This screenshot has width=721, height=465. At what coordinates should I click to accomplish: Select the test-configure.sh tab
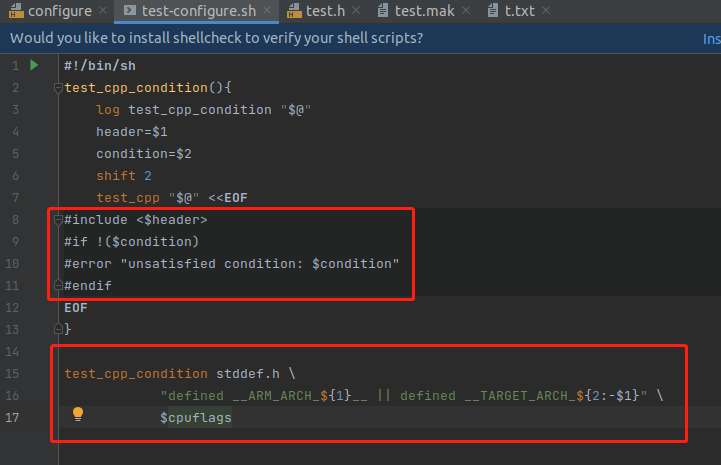(x=199, y=11)
